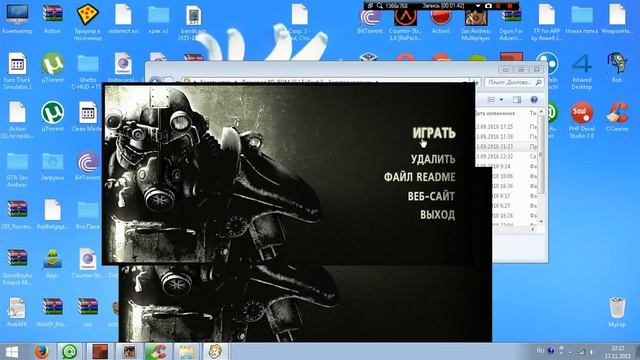Launch the red Action! recorder icon
The width and height of the screenshot is (640, 360).
tap(441, 20)
